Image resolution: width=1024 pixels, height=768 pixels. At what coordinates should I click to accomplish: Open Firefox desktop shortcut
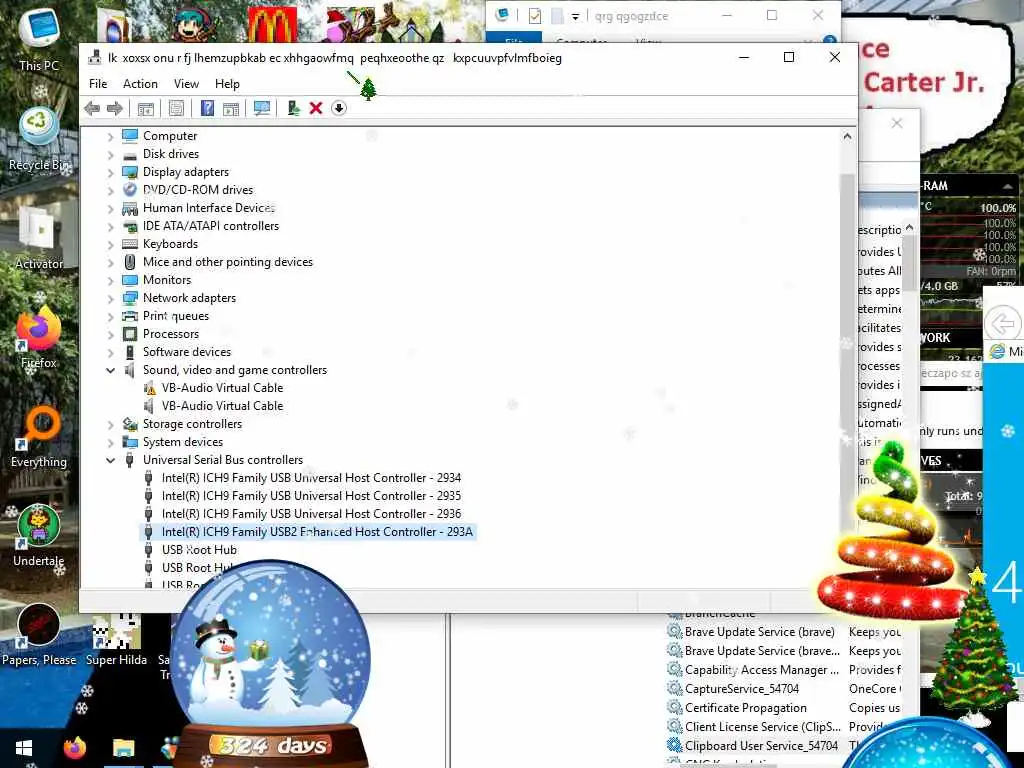tap(39, 337)
